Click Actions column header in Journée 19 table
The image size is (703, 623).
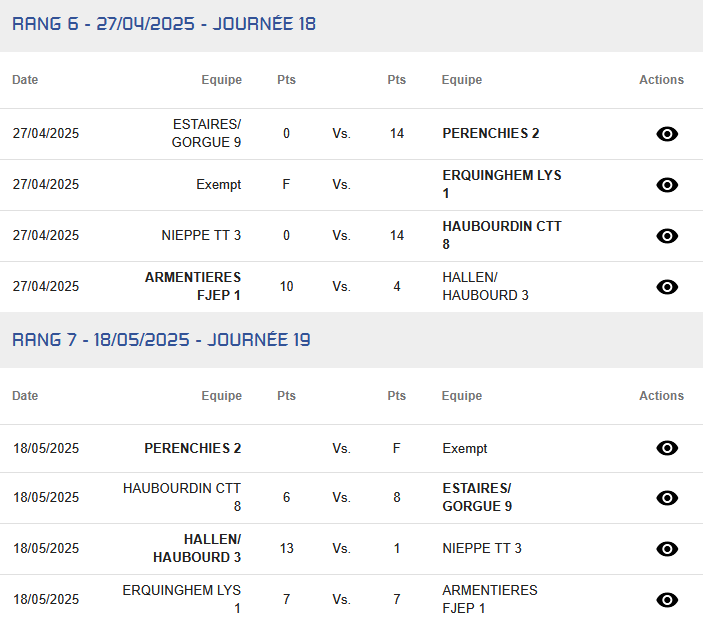[x=661, y=396]
